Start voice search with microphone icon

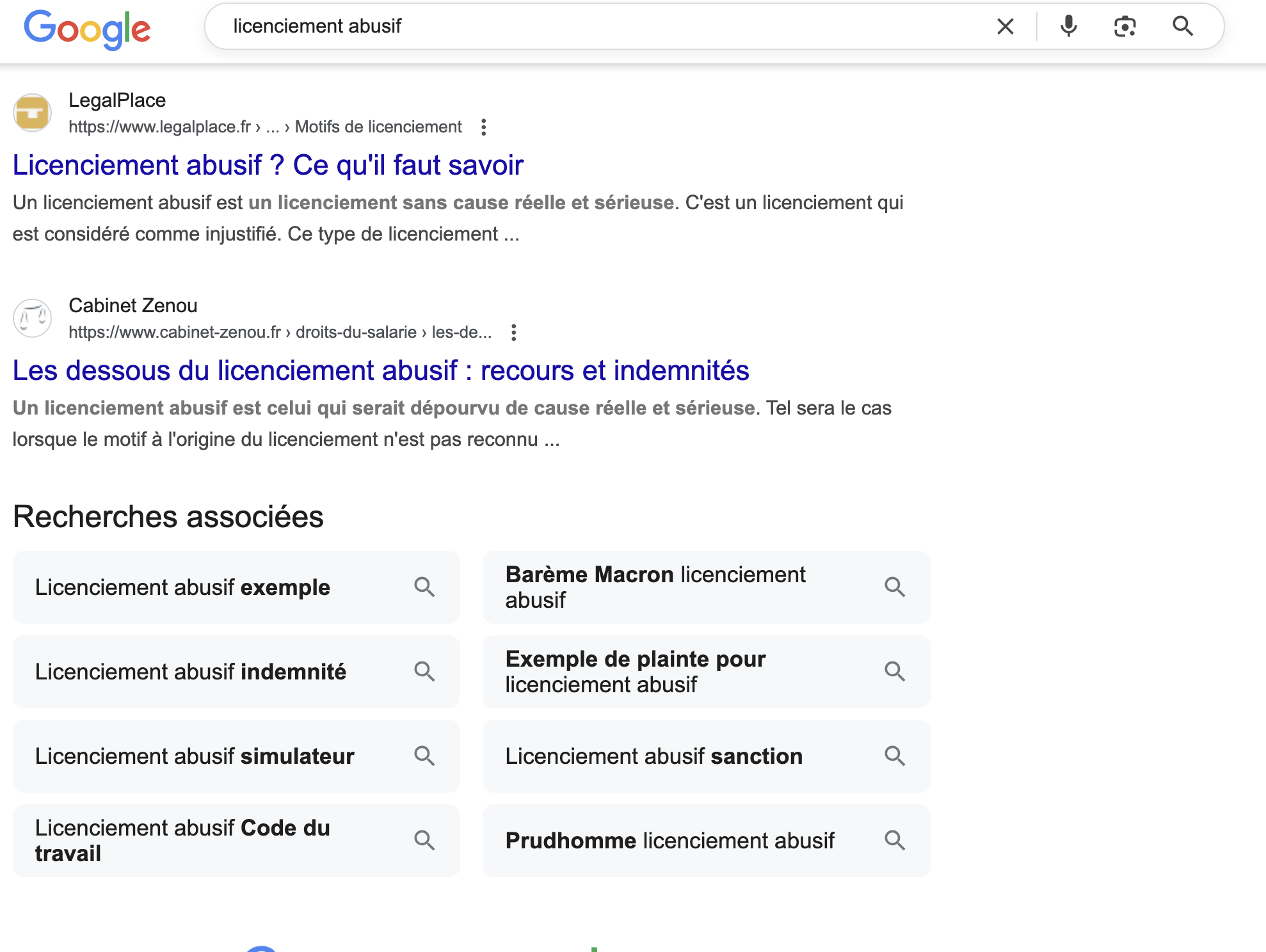(1068, 26)
